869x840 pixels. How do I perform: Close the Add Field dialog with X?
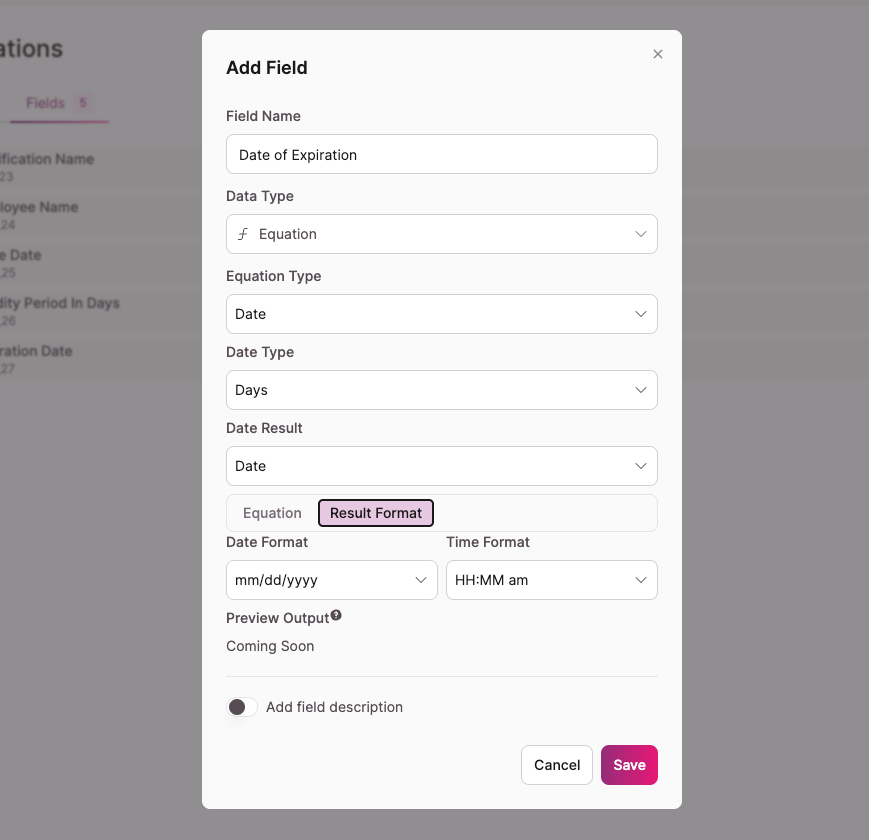pos(658,54)
